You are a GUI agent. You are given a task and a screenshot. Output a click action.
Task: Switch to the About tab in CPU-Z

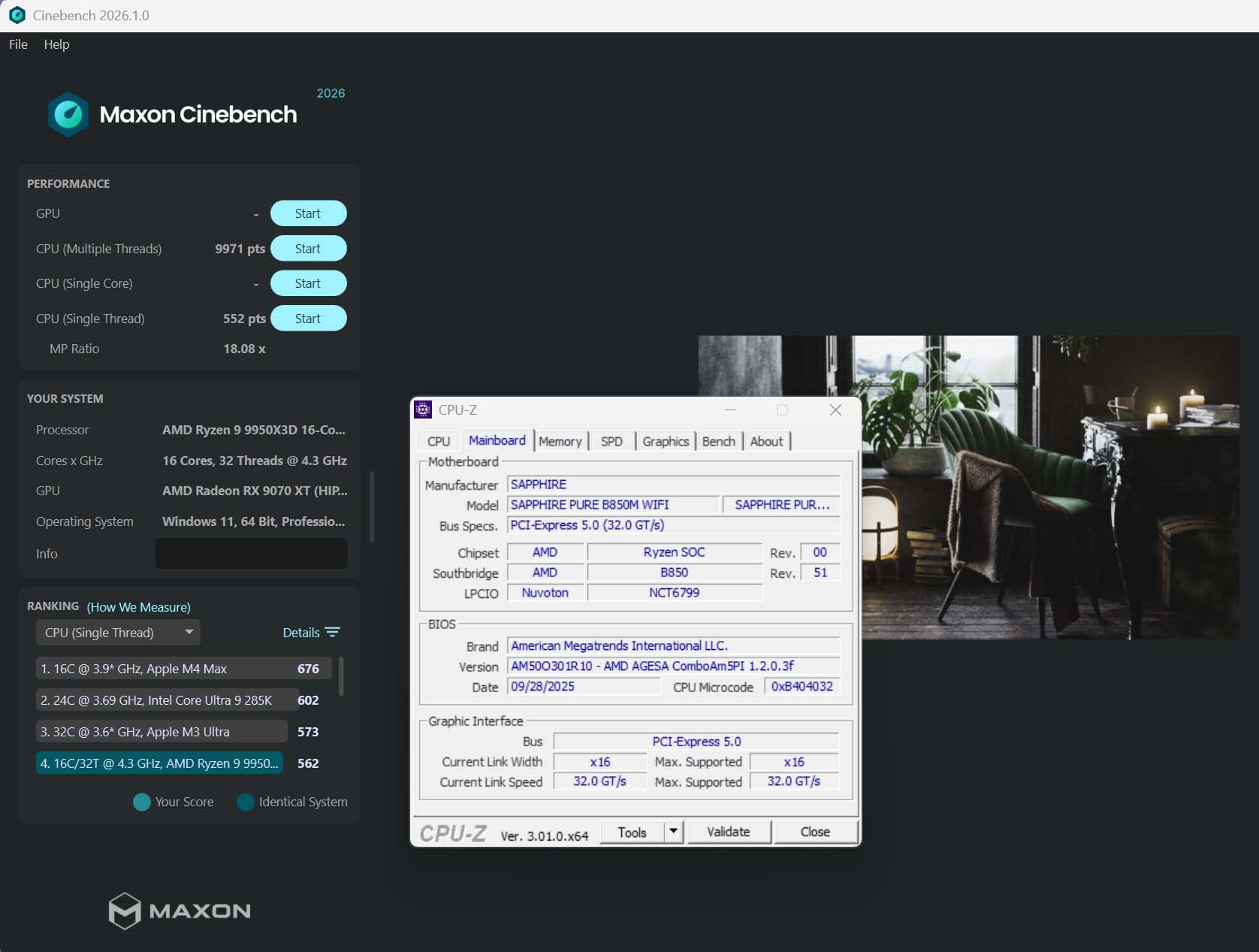tap(766, 442)
